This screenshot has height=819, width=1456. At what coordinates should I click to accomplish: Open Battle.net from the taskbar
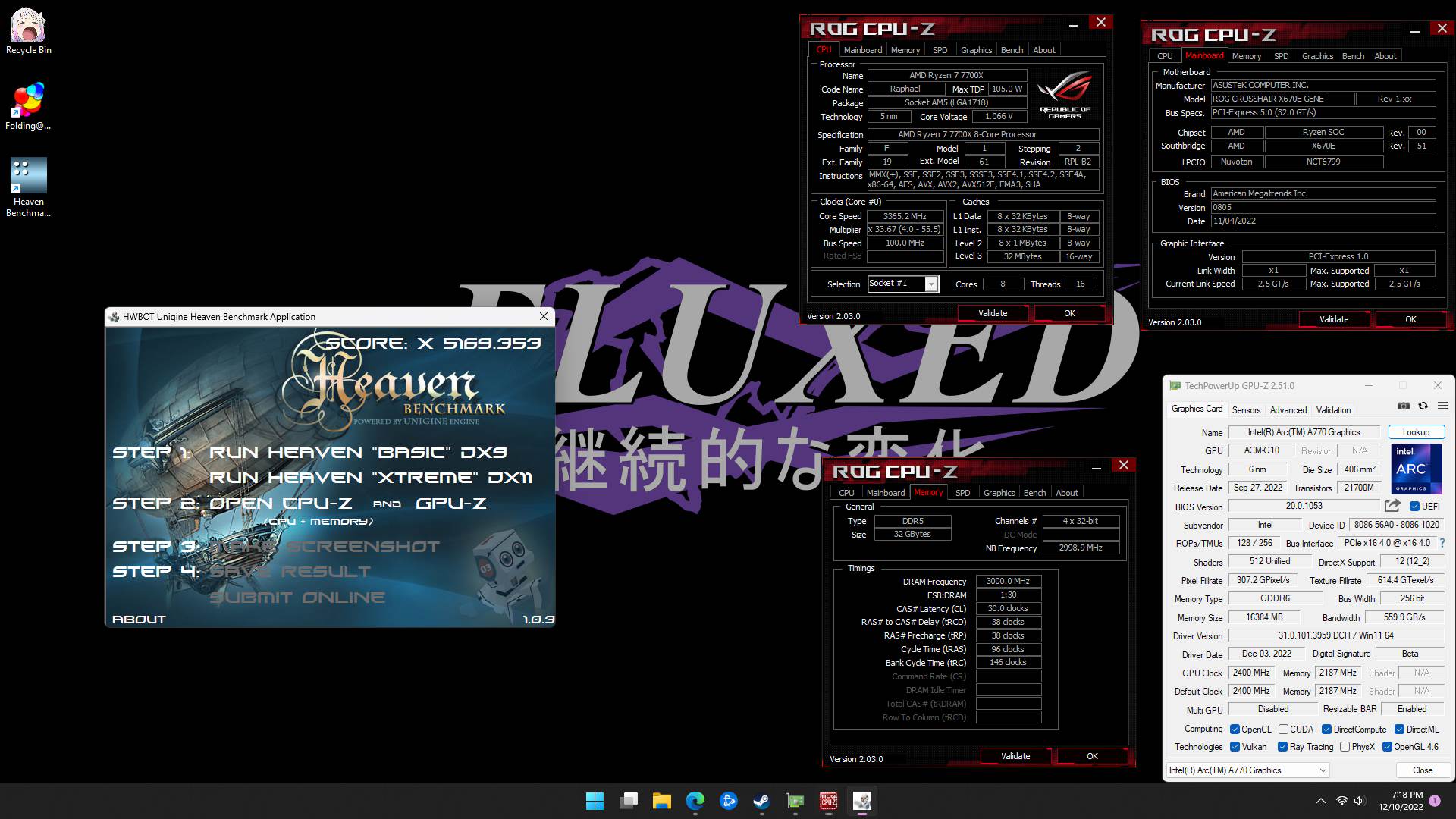point(729,801)
